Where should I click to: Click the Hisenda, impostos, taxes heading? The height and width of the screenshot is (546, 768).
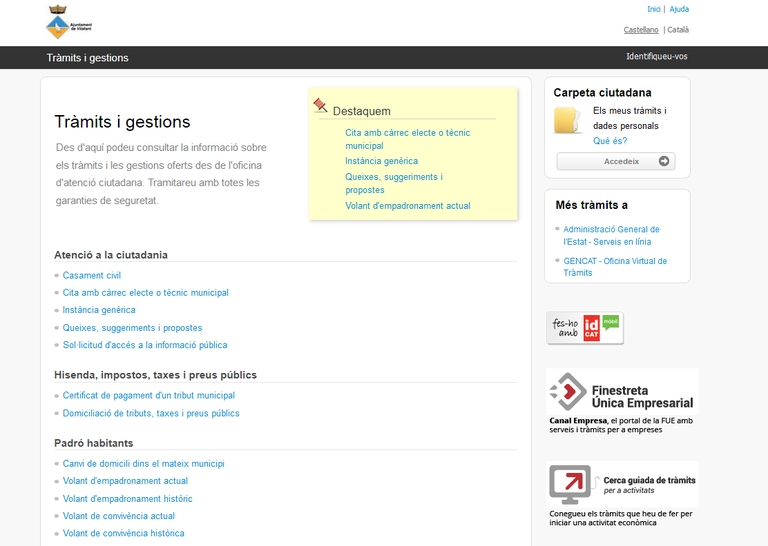(x=155, y=375)
